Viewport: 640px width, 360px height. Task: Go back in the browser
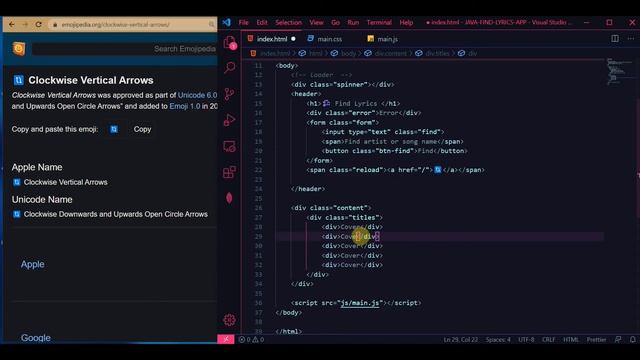(12, 24)
